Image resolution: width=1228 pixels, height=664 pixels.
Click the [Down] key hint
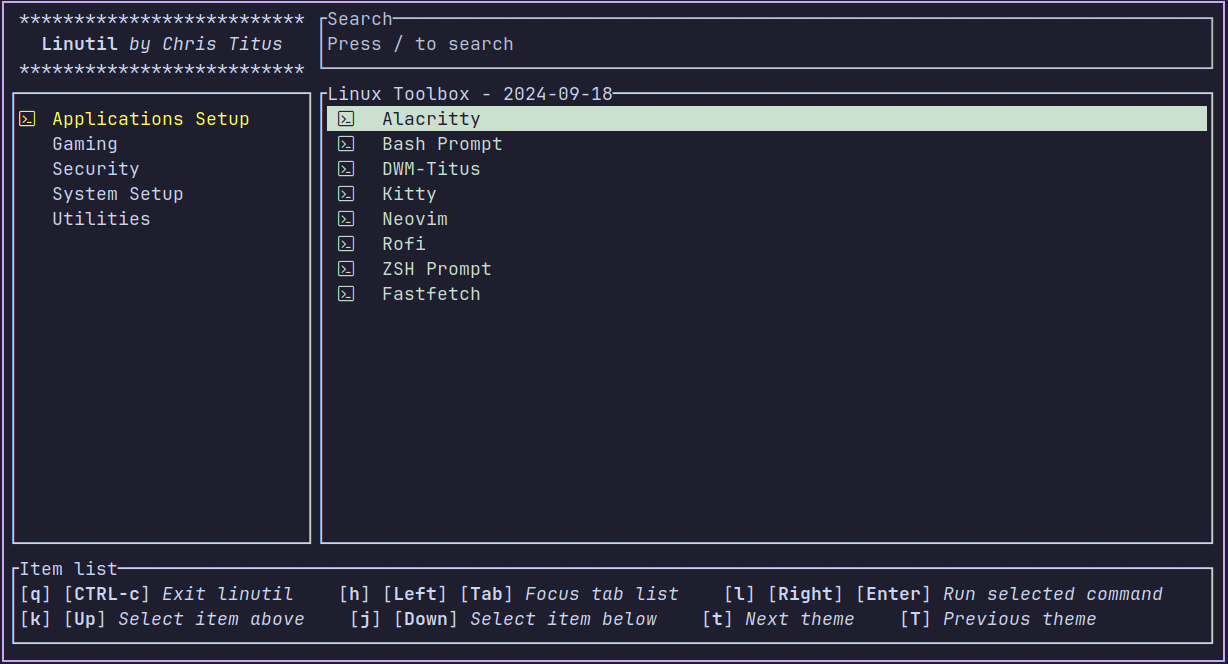click(x=426, y=619)
